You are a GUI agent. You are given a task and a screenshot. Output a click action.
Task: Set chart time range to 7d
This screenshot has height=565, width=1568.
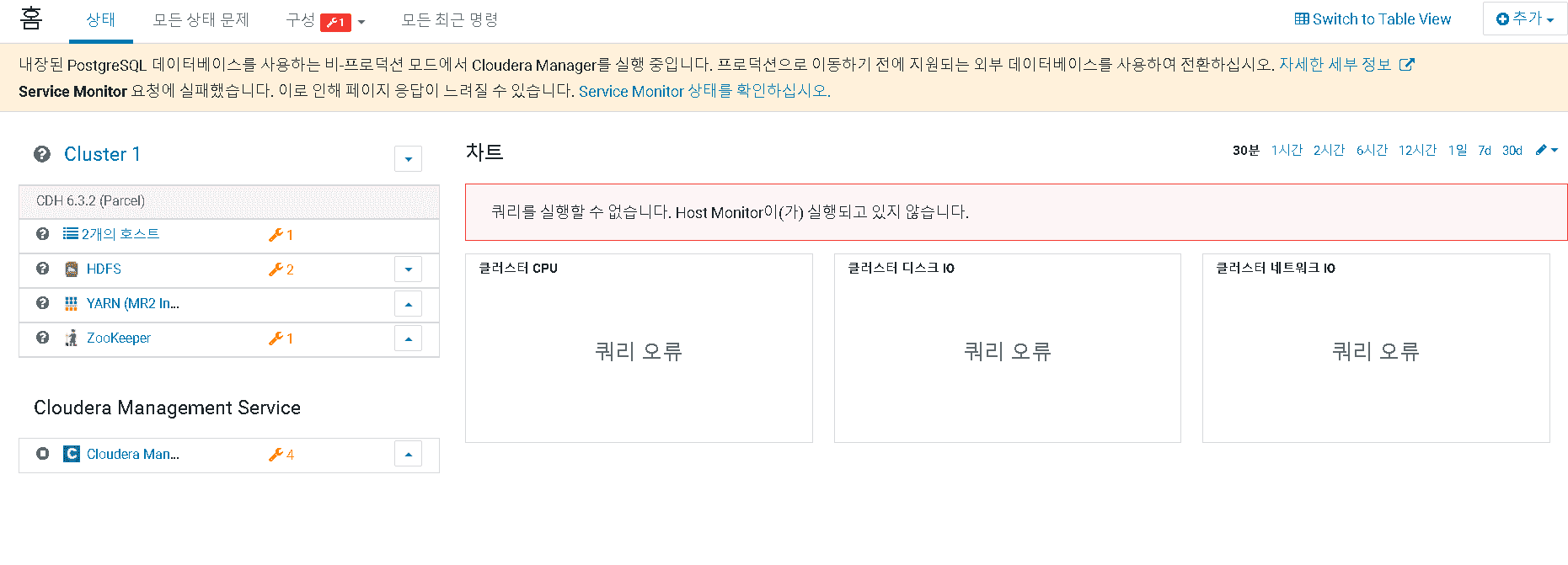tap(1485, 151)
